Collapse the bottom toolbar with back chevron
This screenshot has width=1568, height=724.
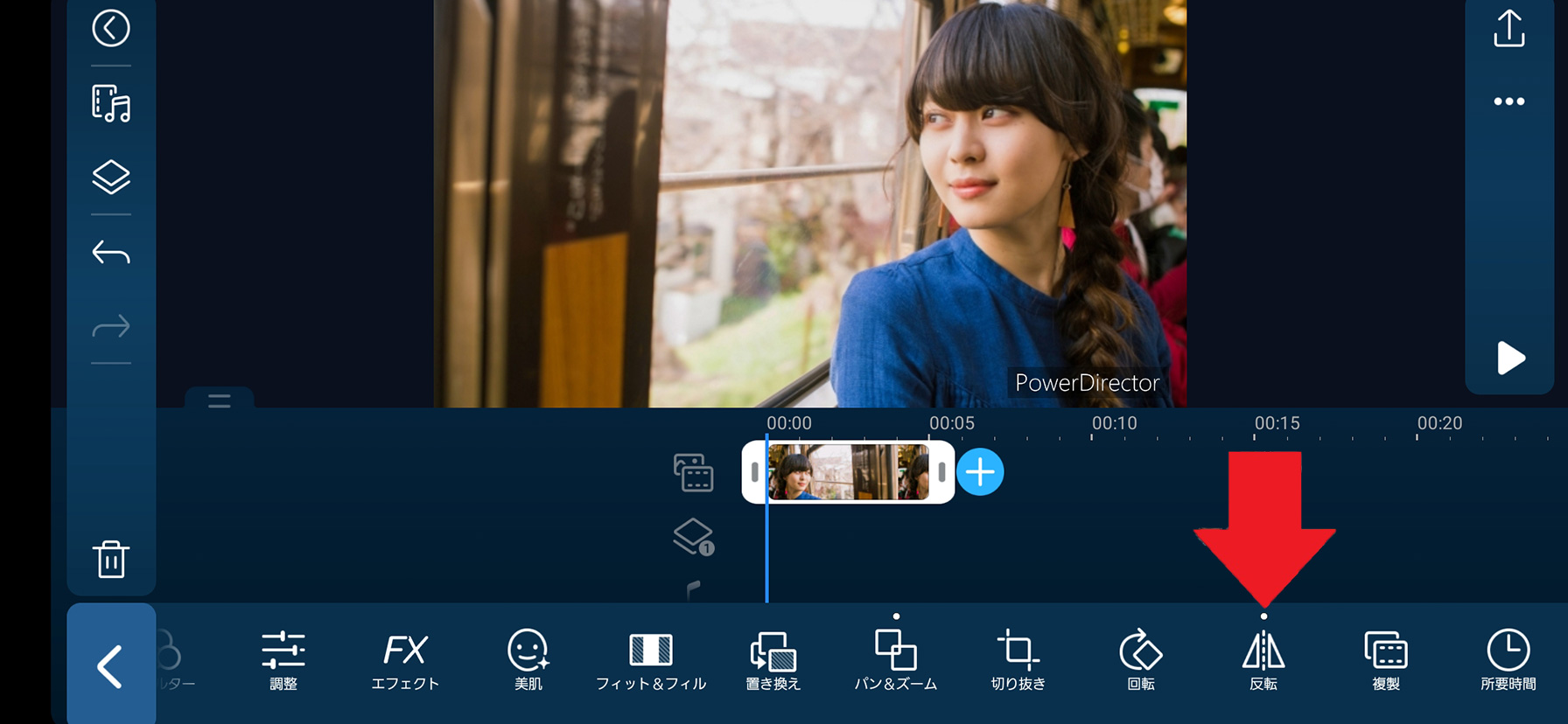[x=111, y=666]
